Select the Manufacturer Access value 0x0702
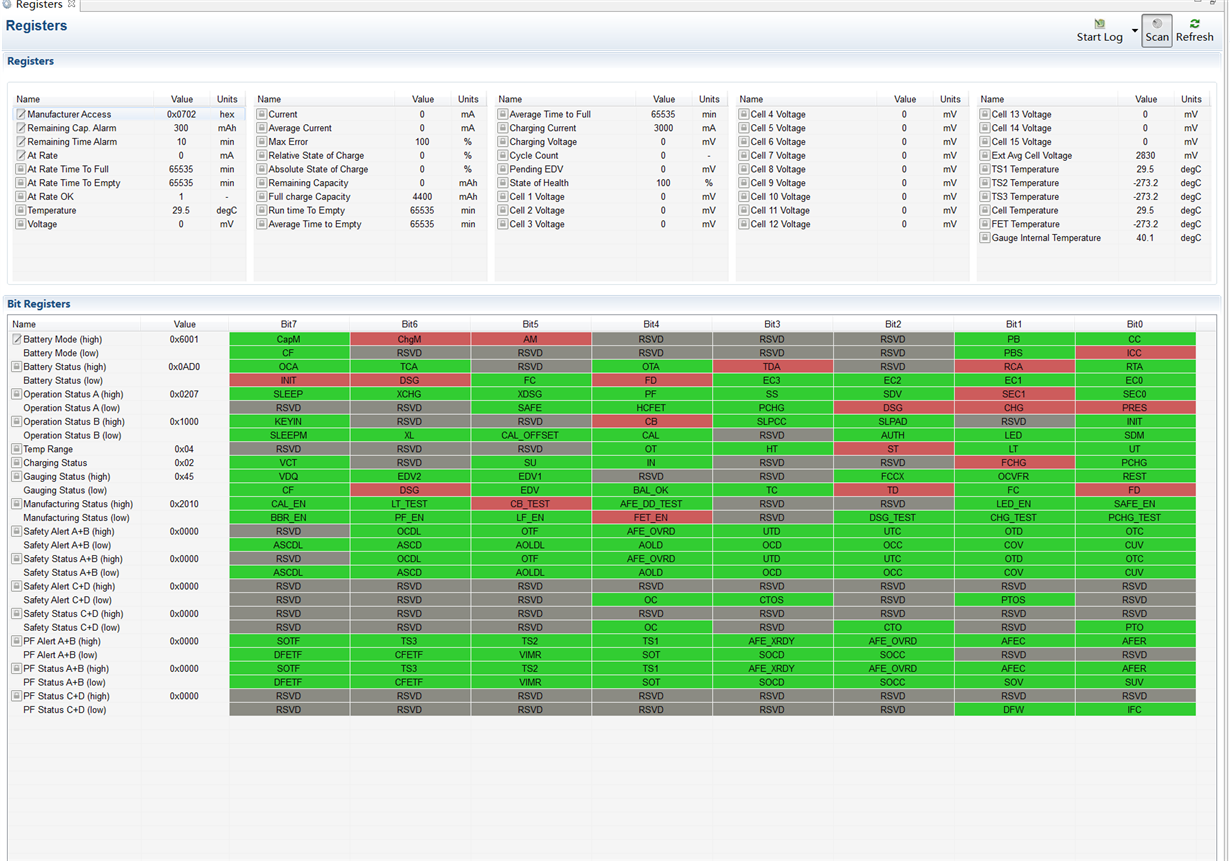This screenshot has height=861, width=1230. pos(182,115)
